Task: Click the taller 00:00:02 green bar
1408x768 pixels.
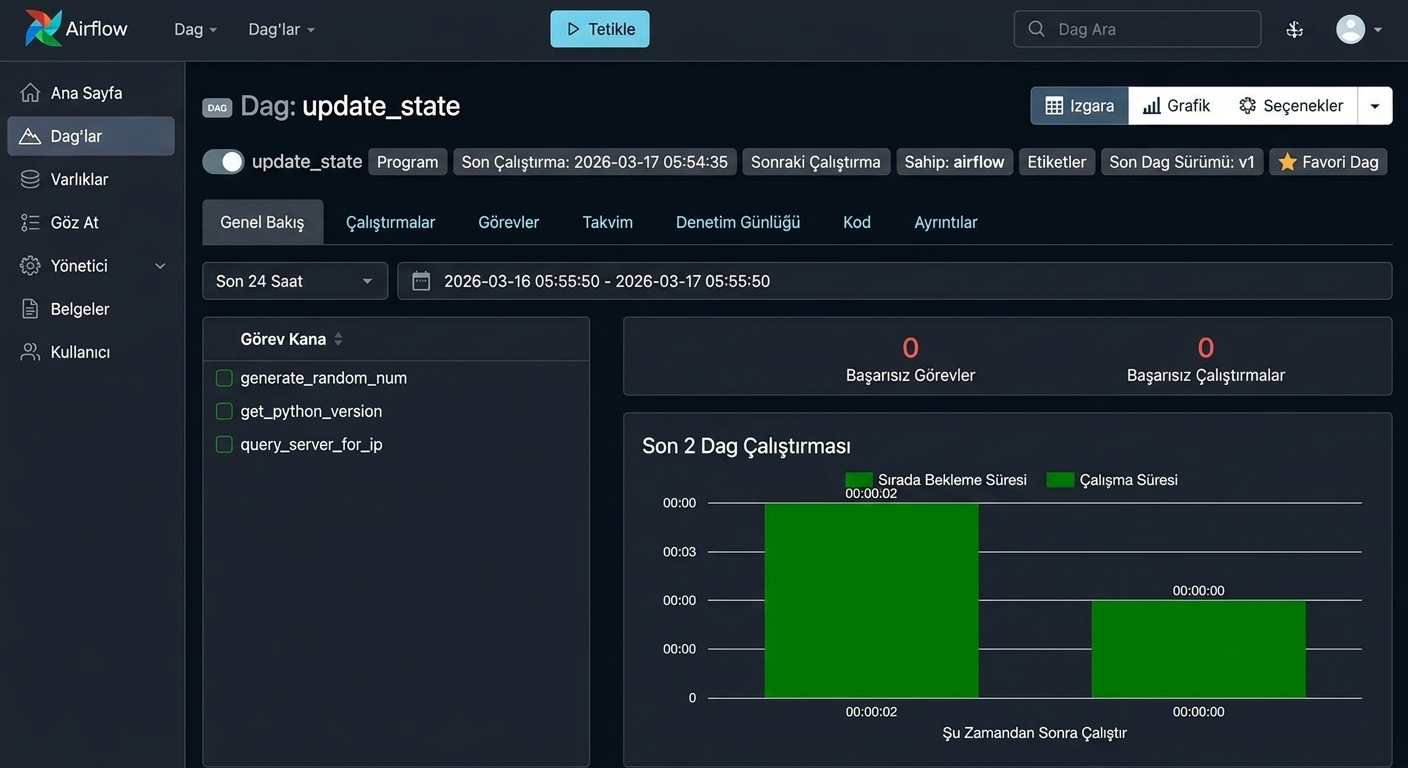Action: [x=871, y=600]
